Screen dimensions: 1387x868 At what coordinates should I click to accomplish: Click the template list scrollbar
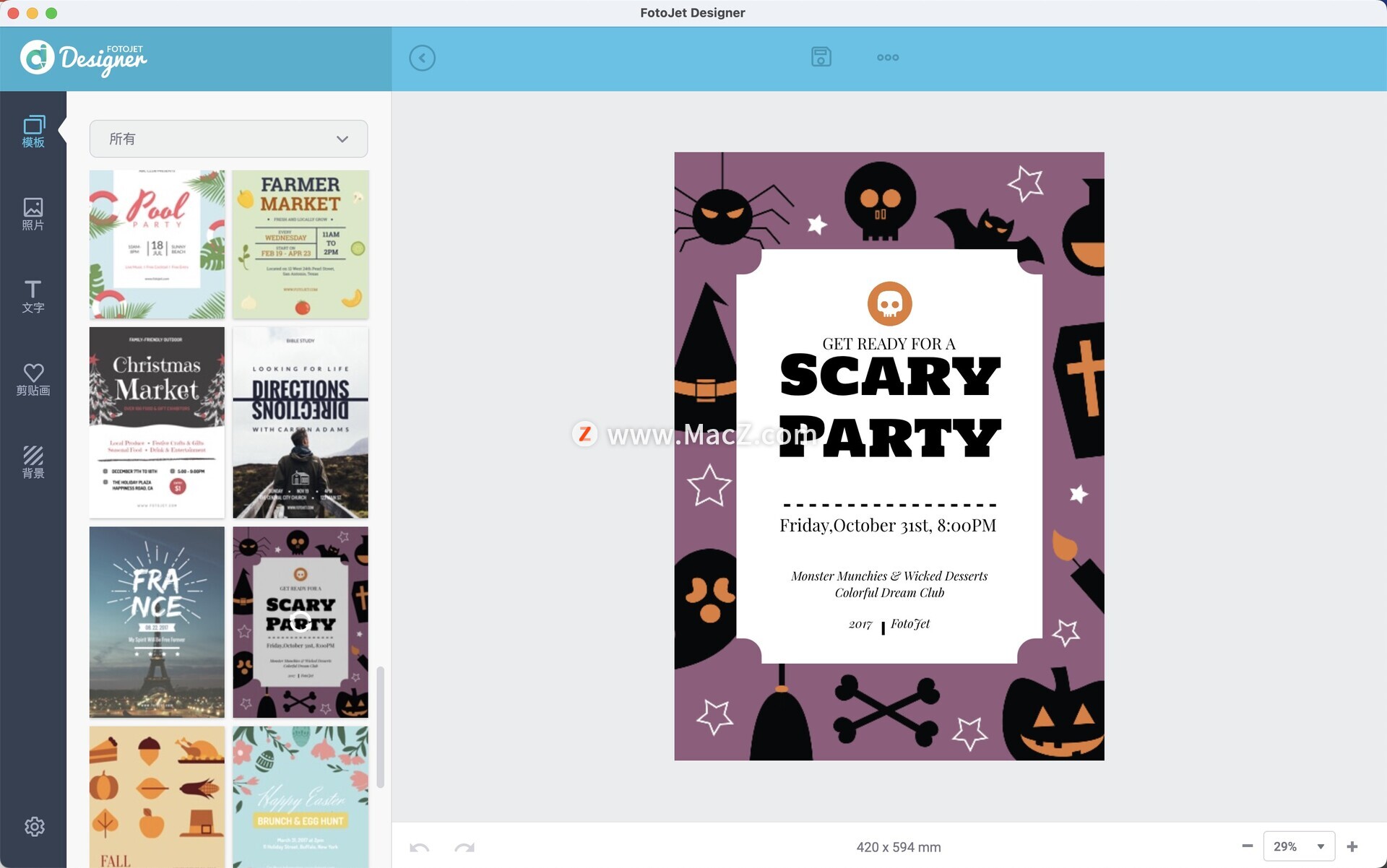pyautogui.click(x=381, y=726)
